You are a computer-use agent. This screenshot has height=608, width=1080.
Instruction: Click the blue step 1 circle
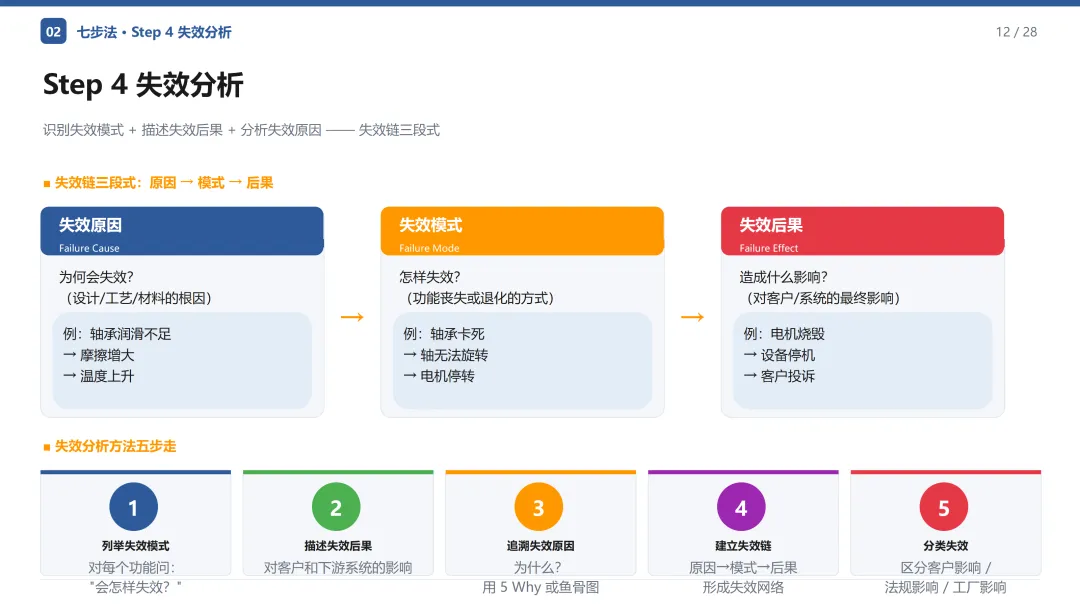[x=134, y=507]
